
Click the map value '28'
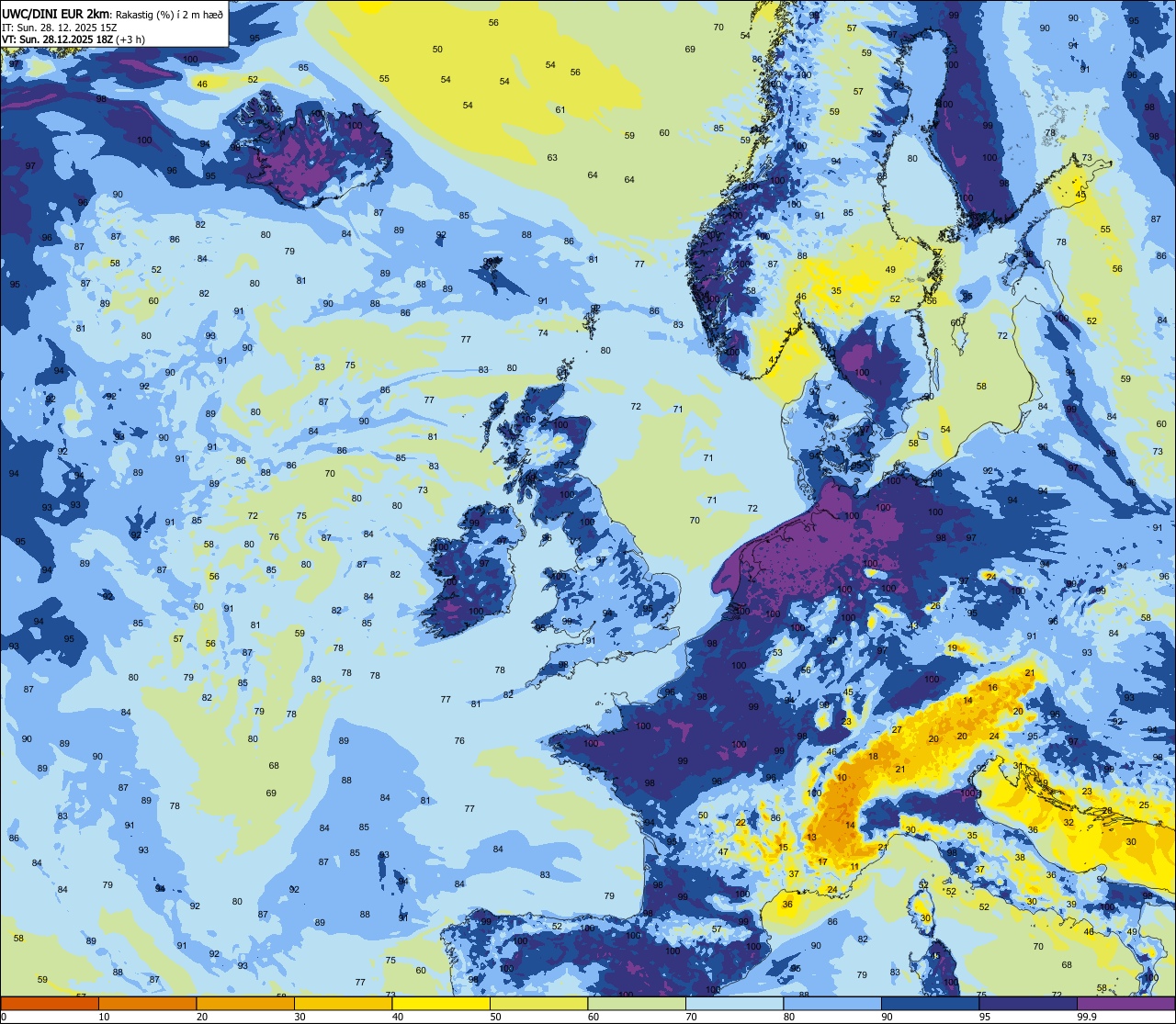(x=1108, y=811)
